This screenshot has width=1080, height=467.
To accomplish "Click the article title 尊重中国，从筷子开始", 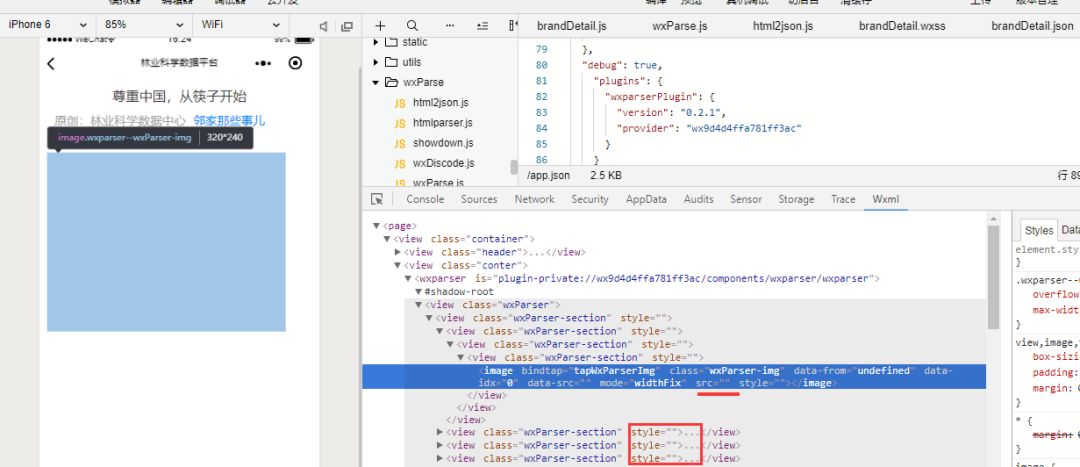I will click(x=179, y=96).
